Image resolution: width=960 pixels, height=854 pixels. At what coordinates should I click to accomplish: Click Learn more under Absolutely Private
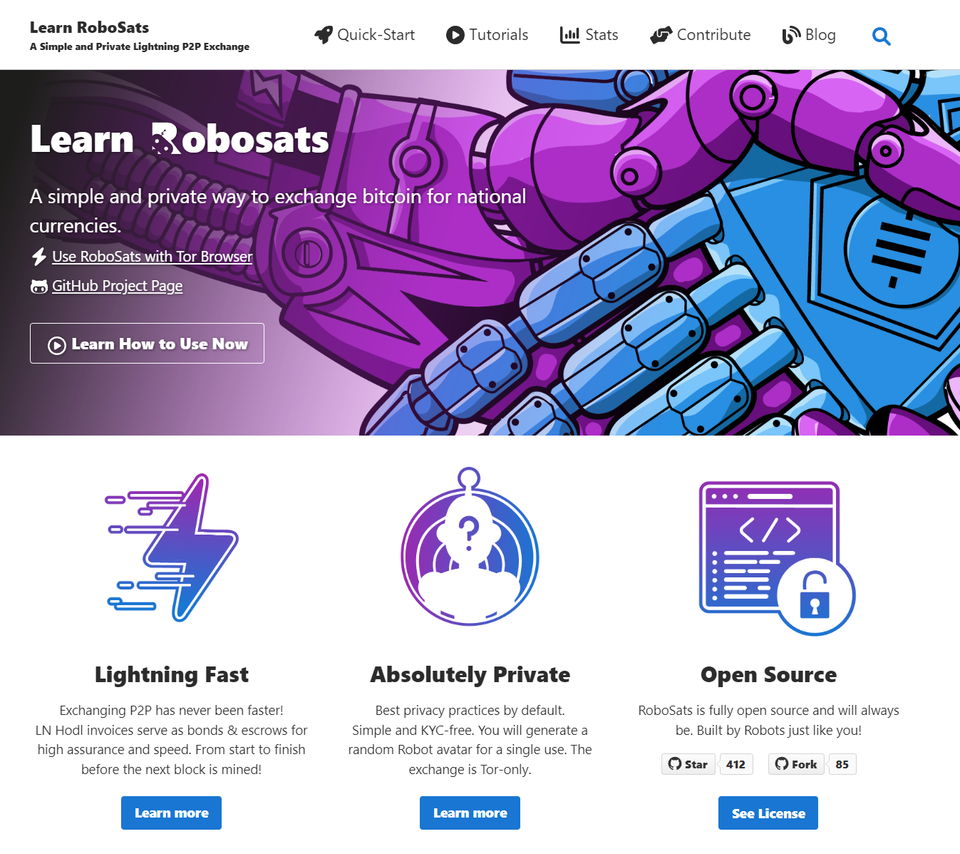[470, 813]
